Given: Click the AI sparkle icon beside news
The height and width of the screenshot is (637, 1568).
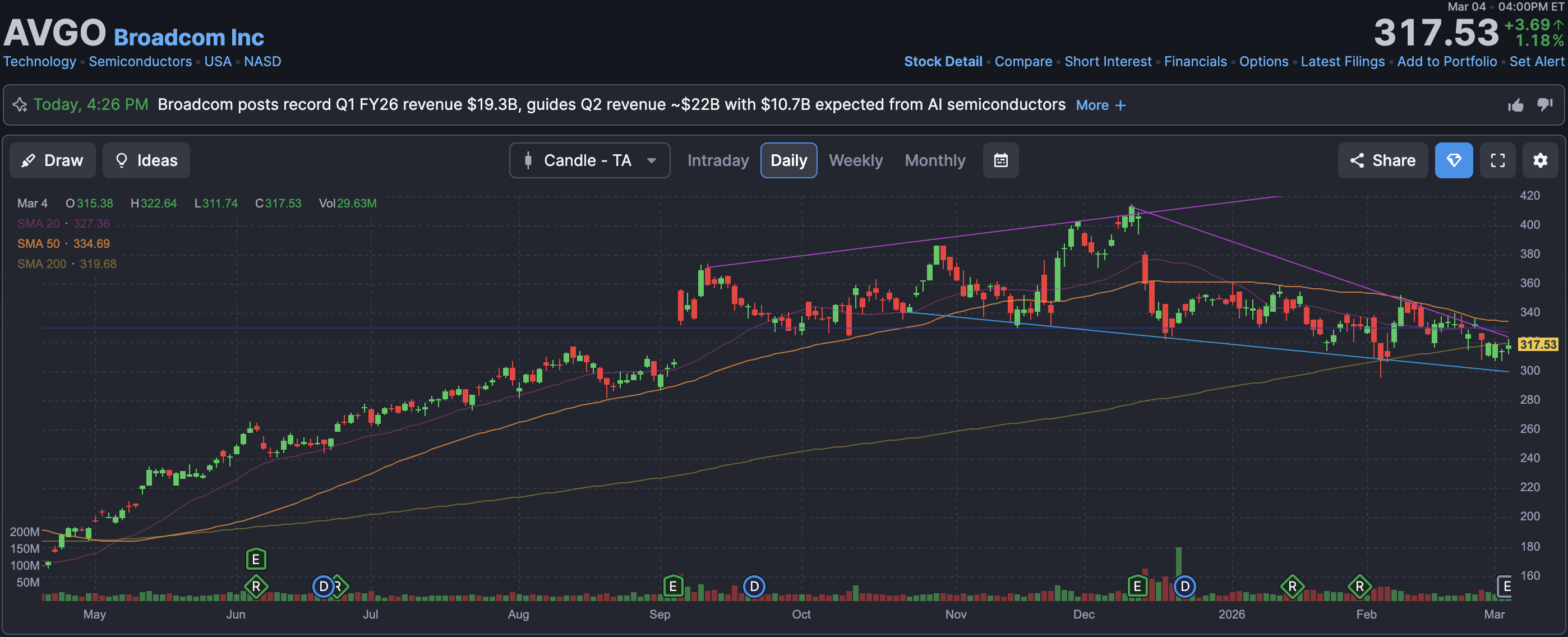Looking at the screenshot, I should coord(20,105).
